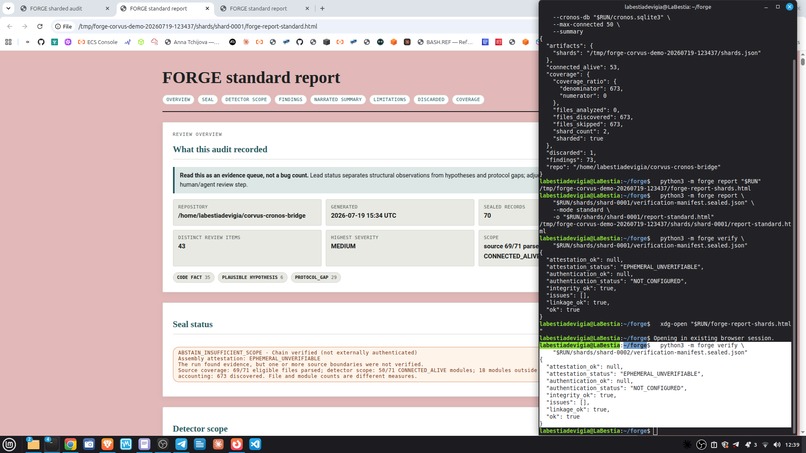This screenshot has width=806, height=453.
Task: Go forward in browser history
Action: click(x=24, y=26)
